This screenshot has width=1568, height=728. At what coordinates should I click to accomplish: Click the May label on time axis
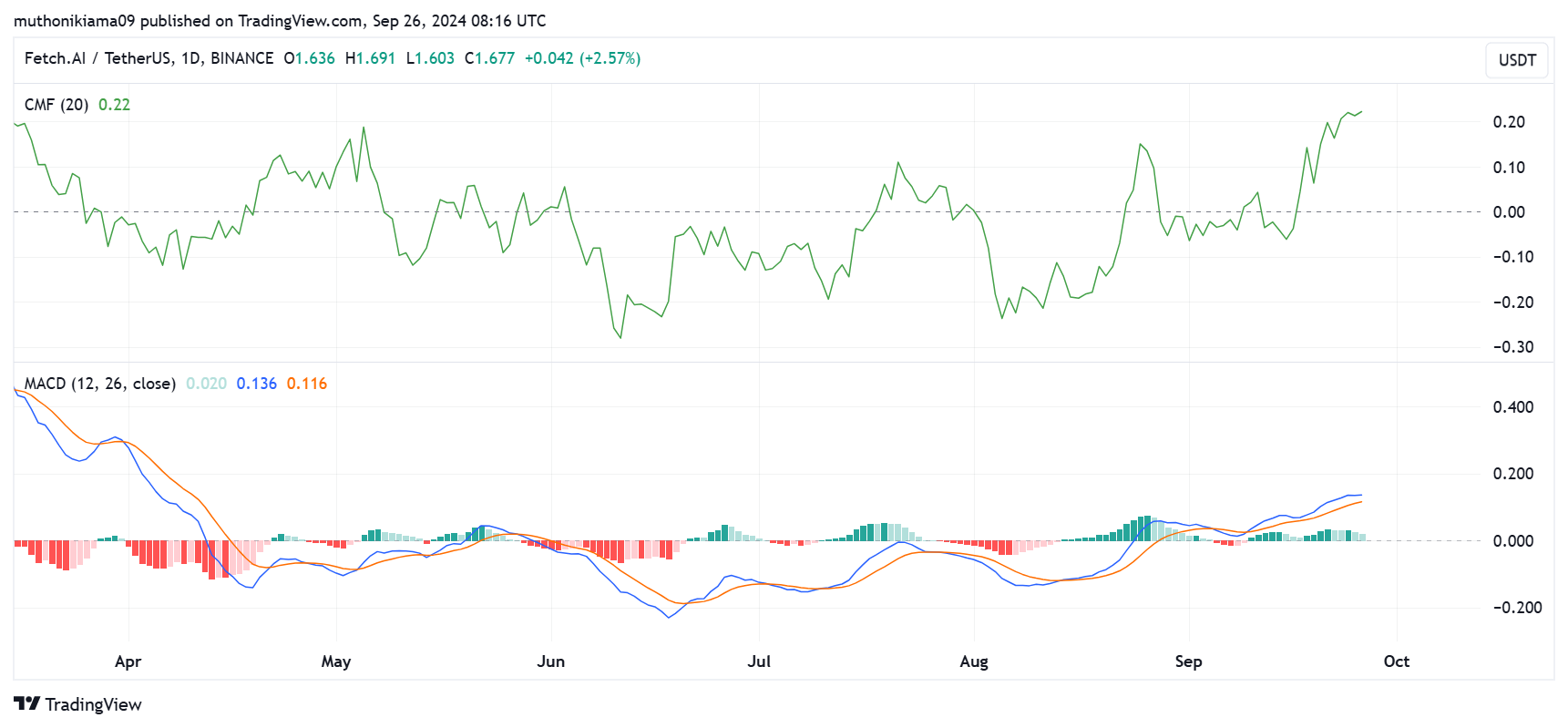coord(336,661)
